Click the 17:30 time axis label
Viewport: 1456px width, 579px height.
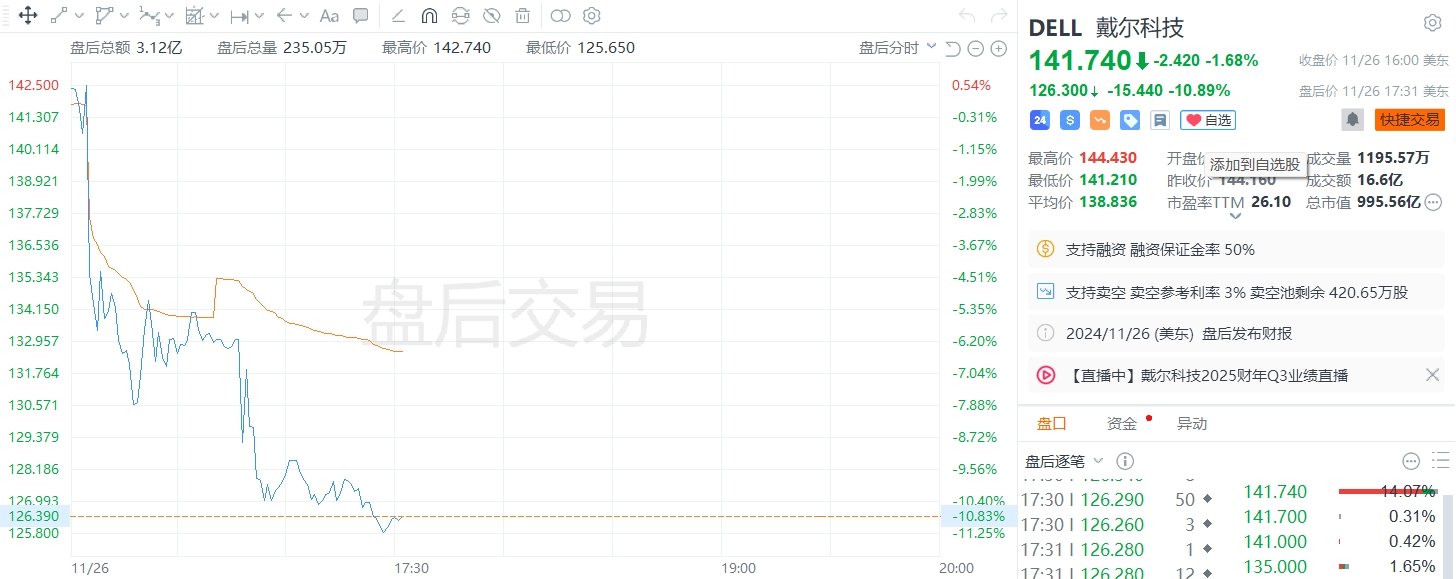(412, 567)
